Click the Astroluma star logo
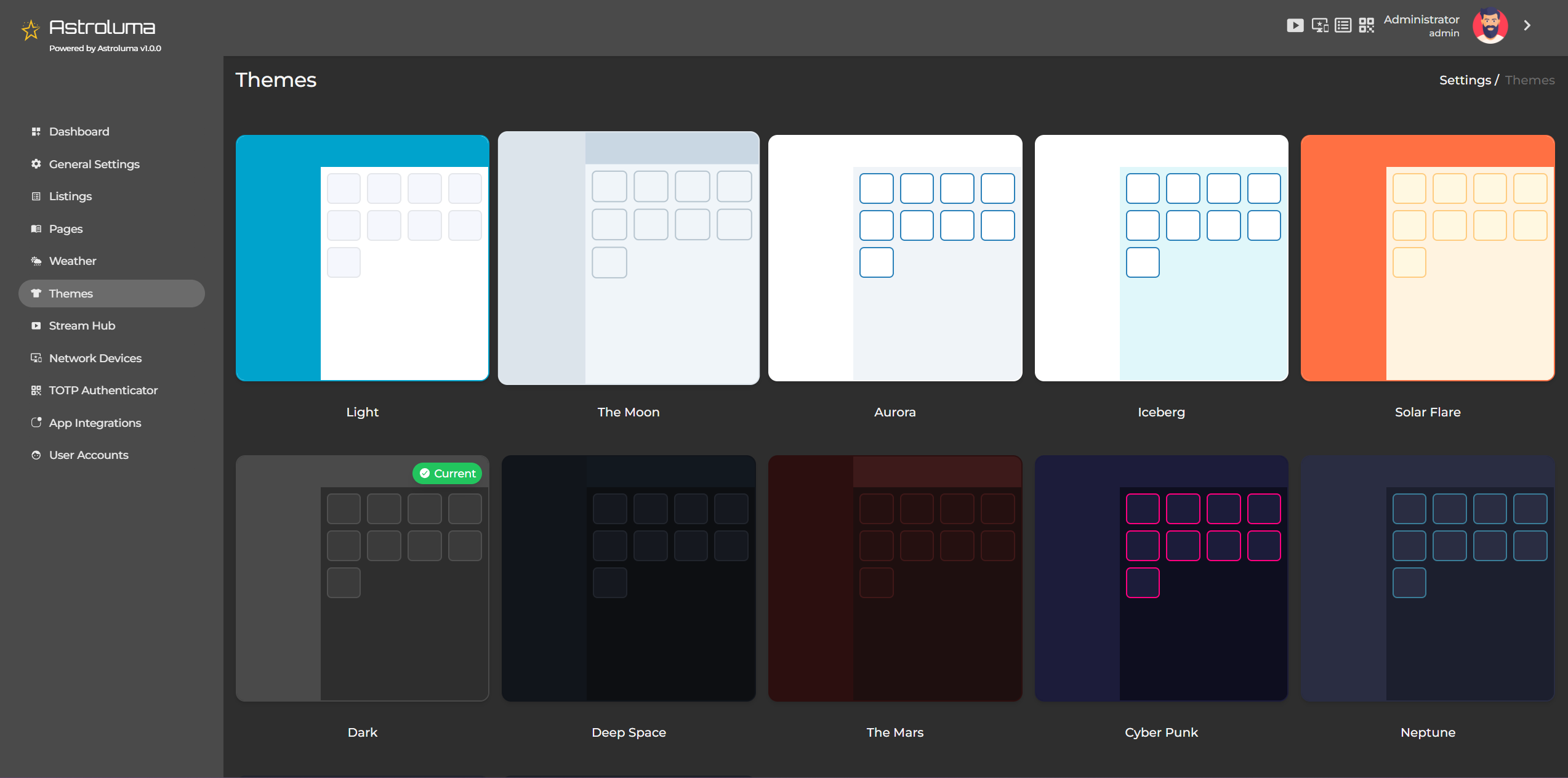The height and width of the screenshot is (778, 1568). point(30,28)
